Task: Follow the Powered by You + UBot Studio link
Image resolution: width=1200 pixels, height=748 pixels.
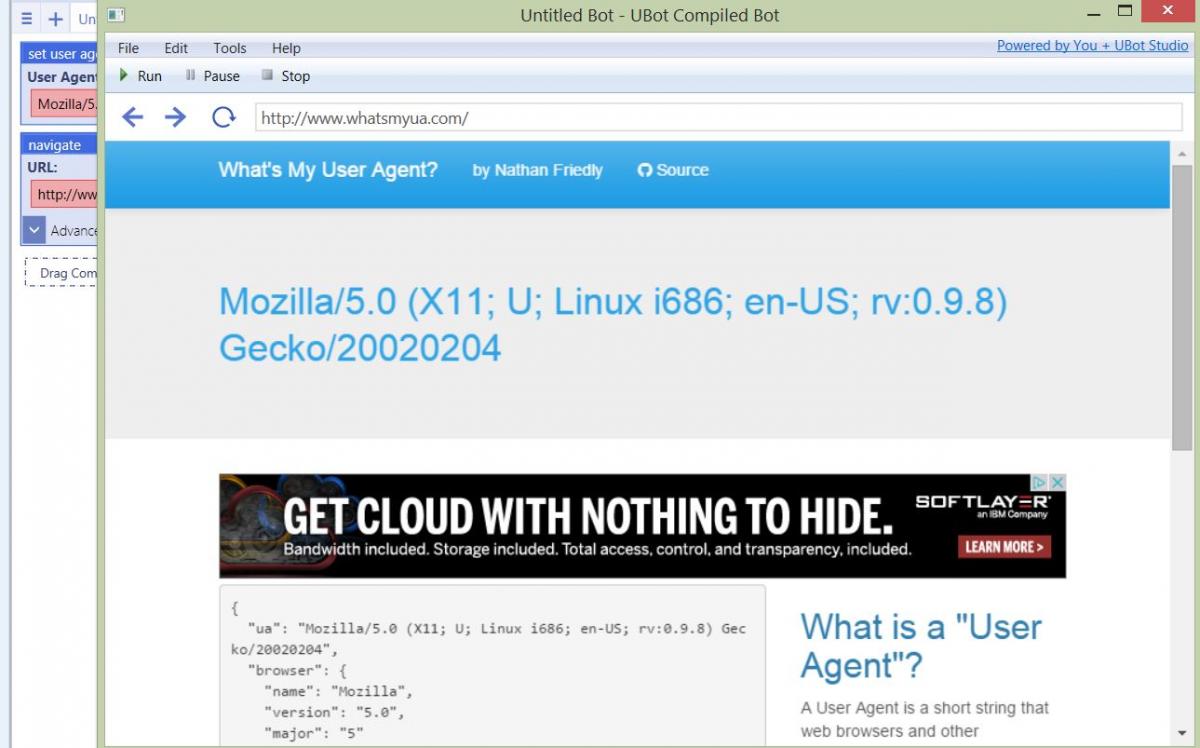Action: tap(1093, 45)
